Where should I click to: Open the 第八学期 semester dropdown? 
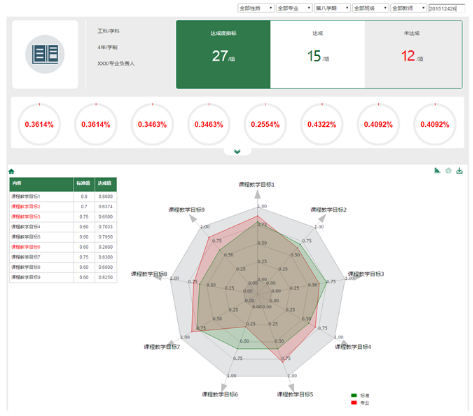point(332,8)
